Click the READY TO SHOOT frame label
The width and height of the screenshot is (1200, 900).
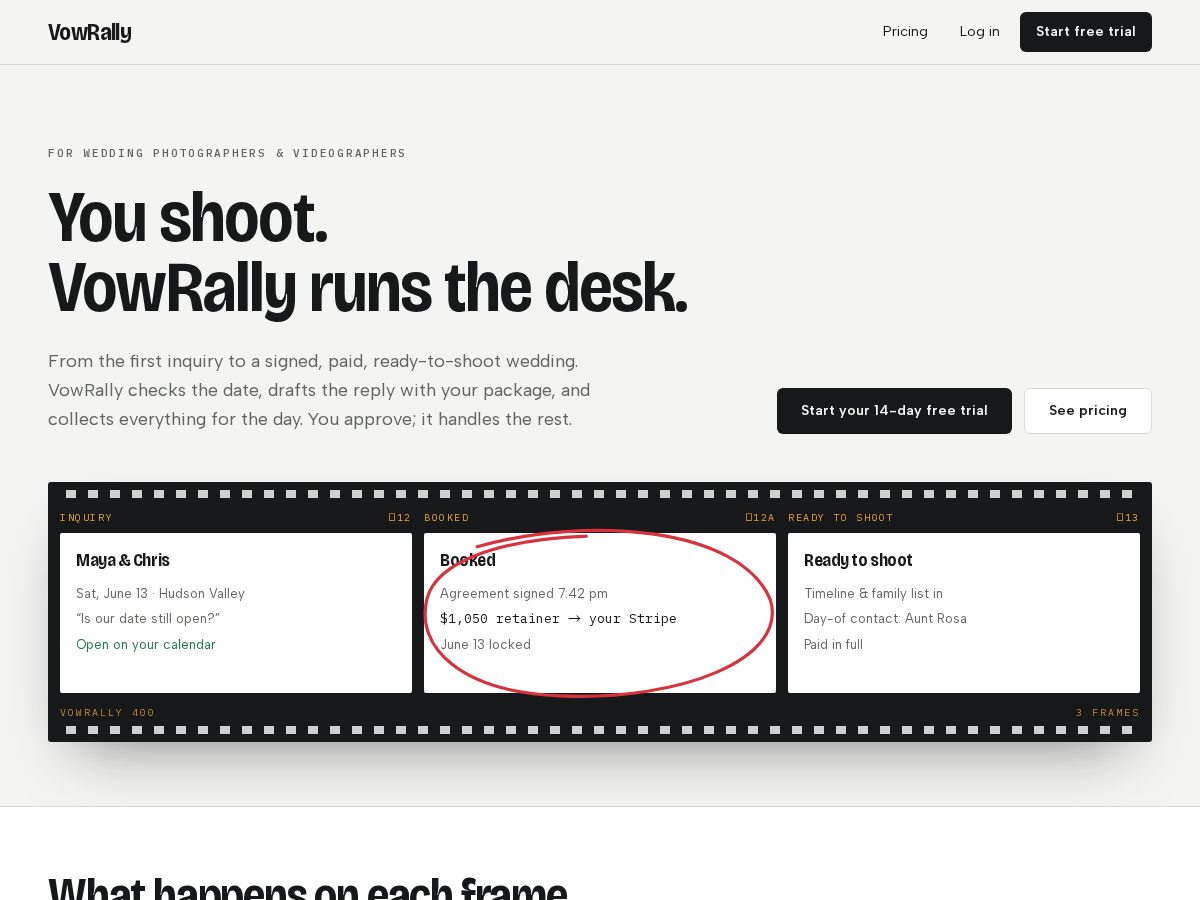[x=841, y=518]
